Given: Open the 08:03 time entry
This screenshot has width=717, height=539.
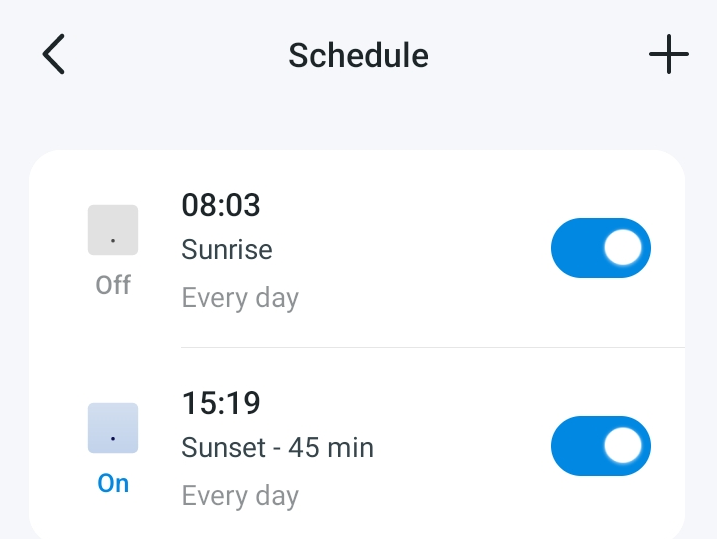Looking at the screenshot, I should pyautogui.click(x=221, y=205).
